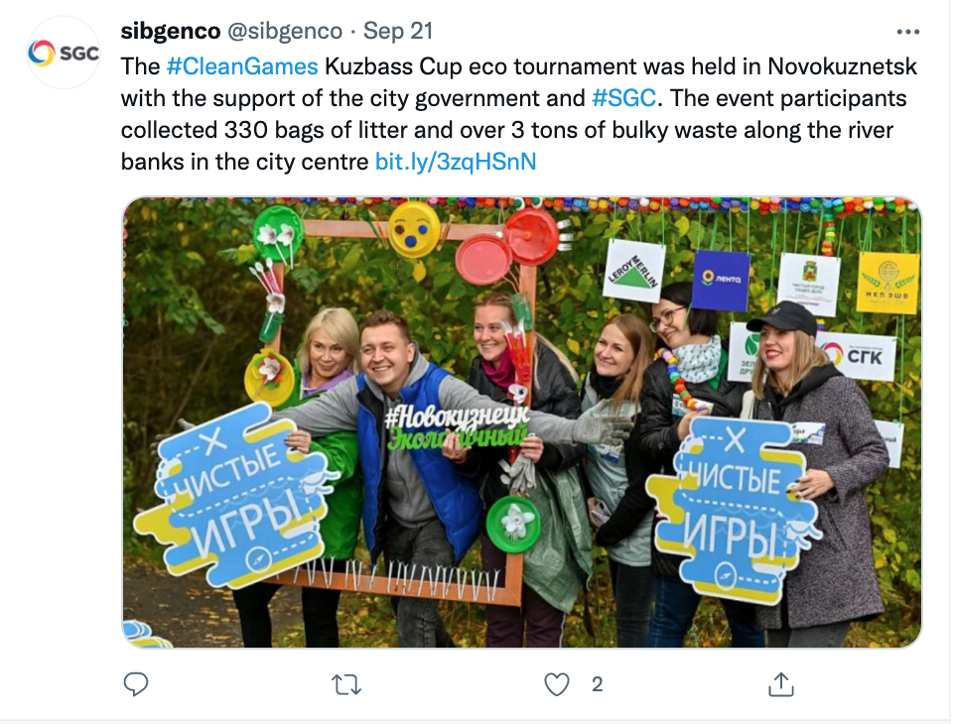
Task: Like the tweet with heart icon
Action: tap(557, 684)
